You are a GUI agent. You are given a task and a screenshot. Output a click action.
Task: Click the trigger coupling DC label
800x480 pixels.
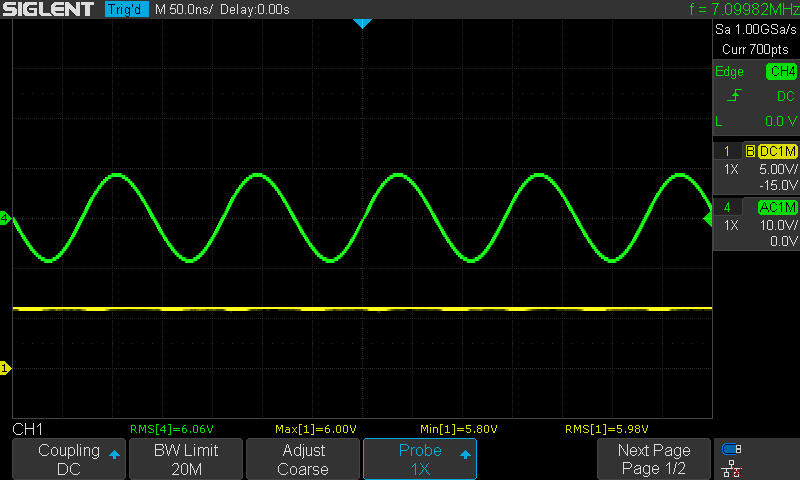tap(786, 96)
